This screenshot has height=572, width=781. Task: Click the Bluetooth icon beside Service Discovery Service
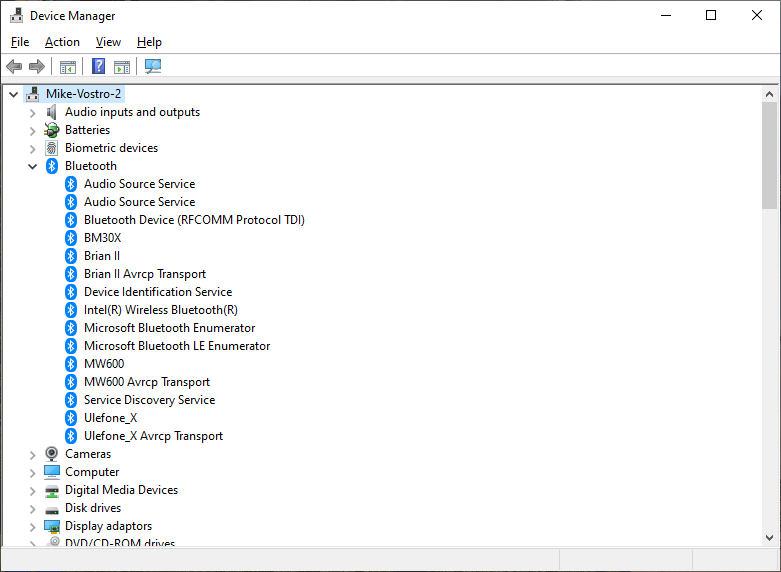pos(71,400)
